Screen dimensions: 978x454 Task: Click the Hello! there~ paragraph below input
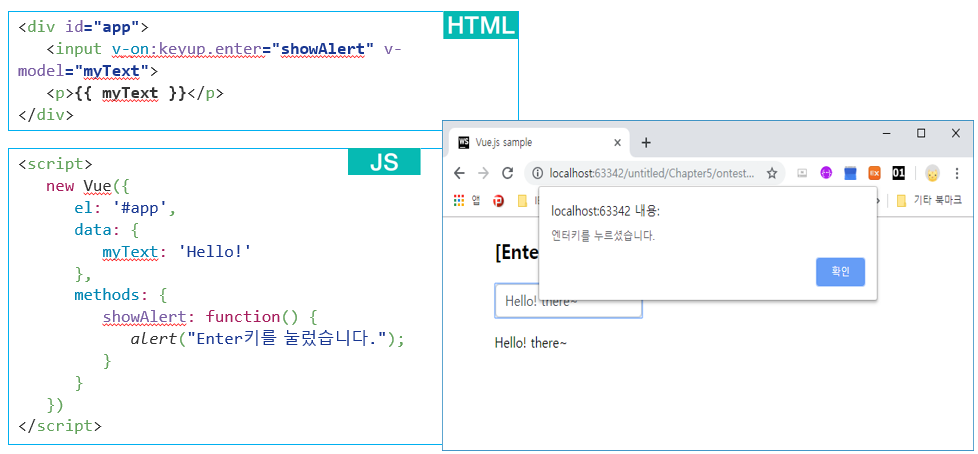[531, 343]
